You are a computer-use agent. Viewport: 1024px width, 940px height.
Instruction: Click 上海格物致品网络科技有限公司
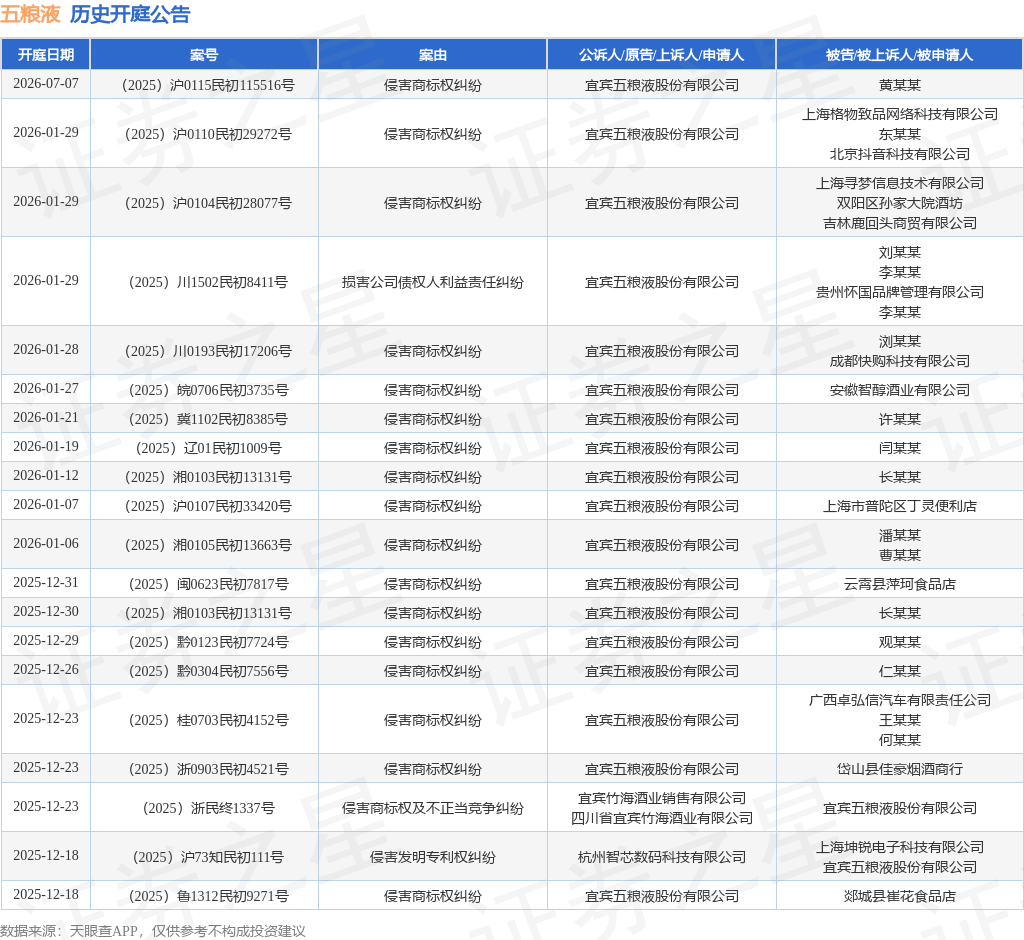[x=899, y=114]
